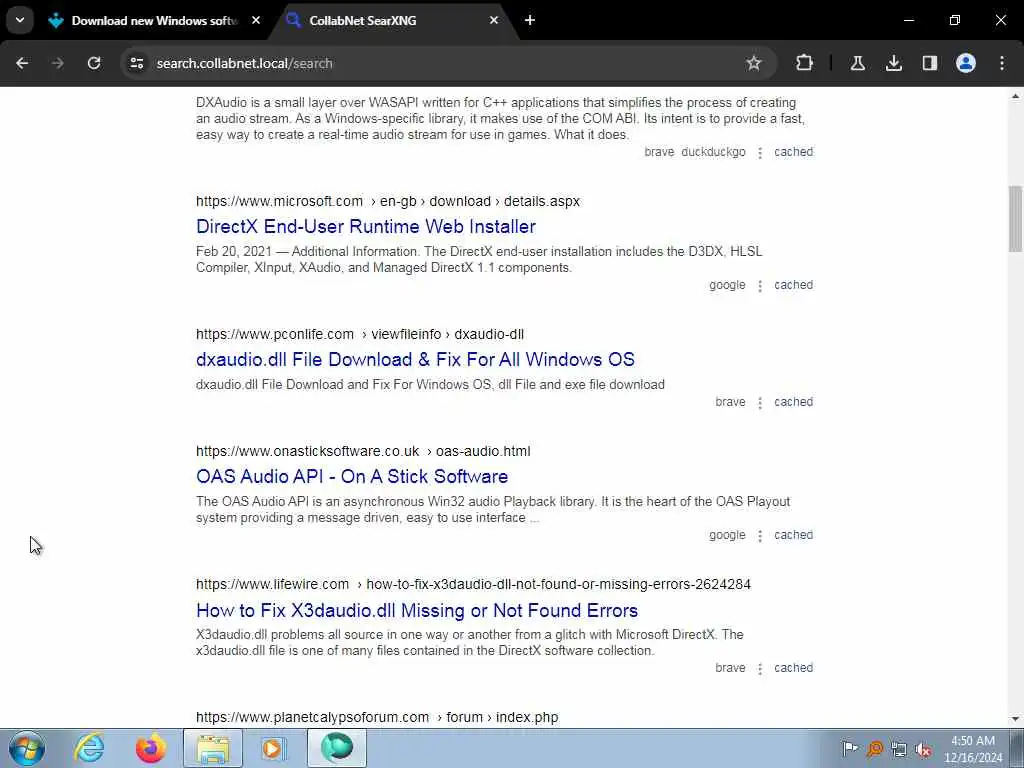This screenshot has height=768, width=1024.
Task: Open the media player taskbar icon
Action: pos(273,748)
